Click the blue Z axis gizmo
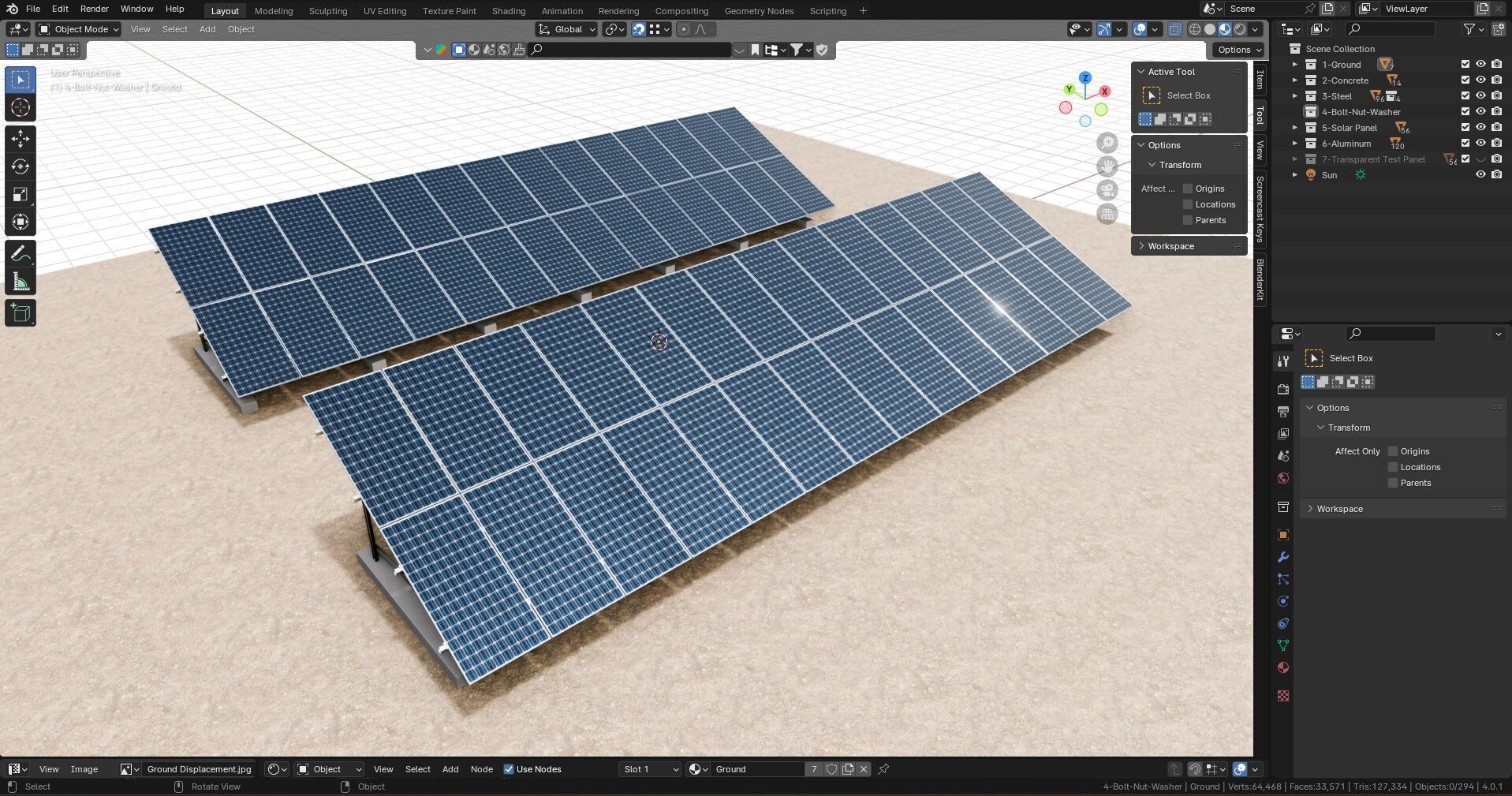The image size is (1512, 796). (1085, 77)
